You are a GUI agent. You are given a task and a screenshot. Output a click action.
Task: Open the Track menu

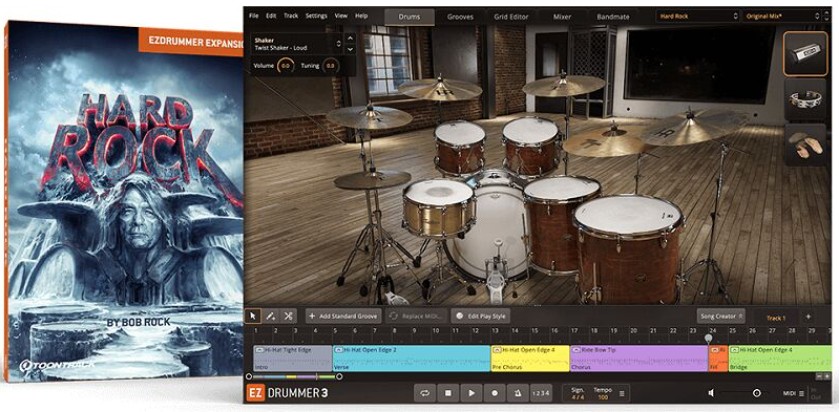pyautogui.click(x=291, y=16)
